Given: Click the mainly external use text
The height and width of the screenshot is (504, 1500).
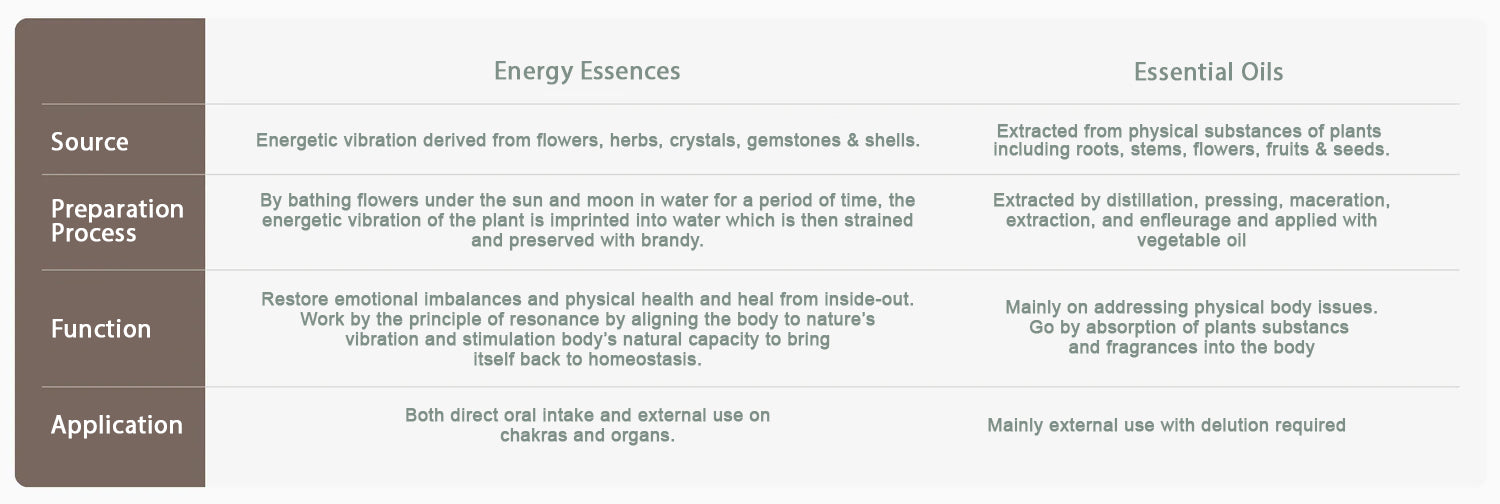Looking at the screenshot, I should tap(1166, 425).
